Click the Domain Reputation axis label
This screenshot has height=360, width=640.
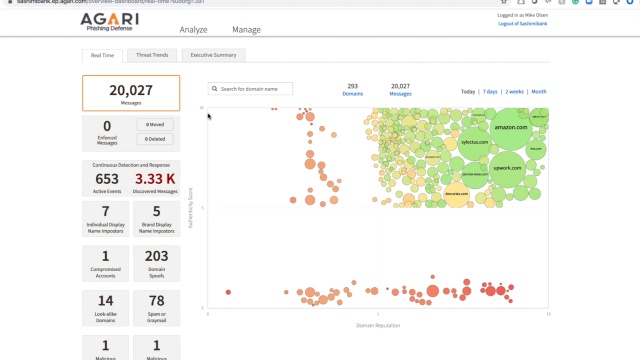pyautogui.click(x=378, y=325)
